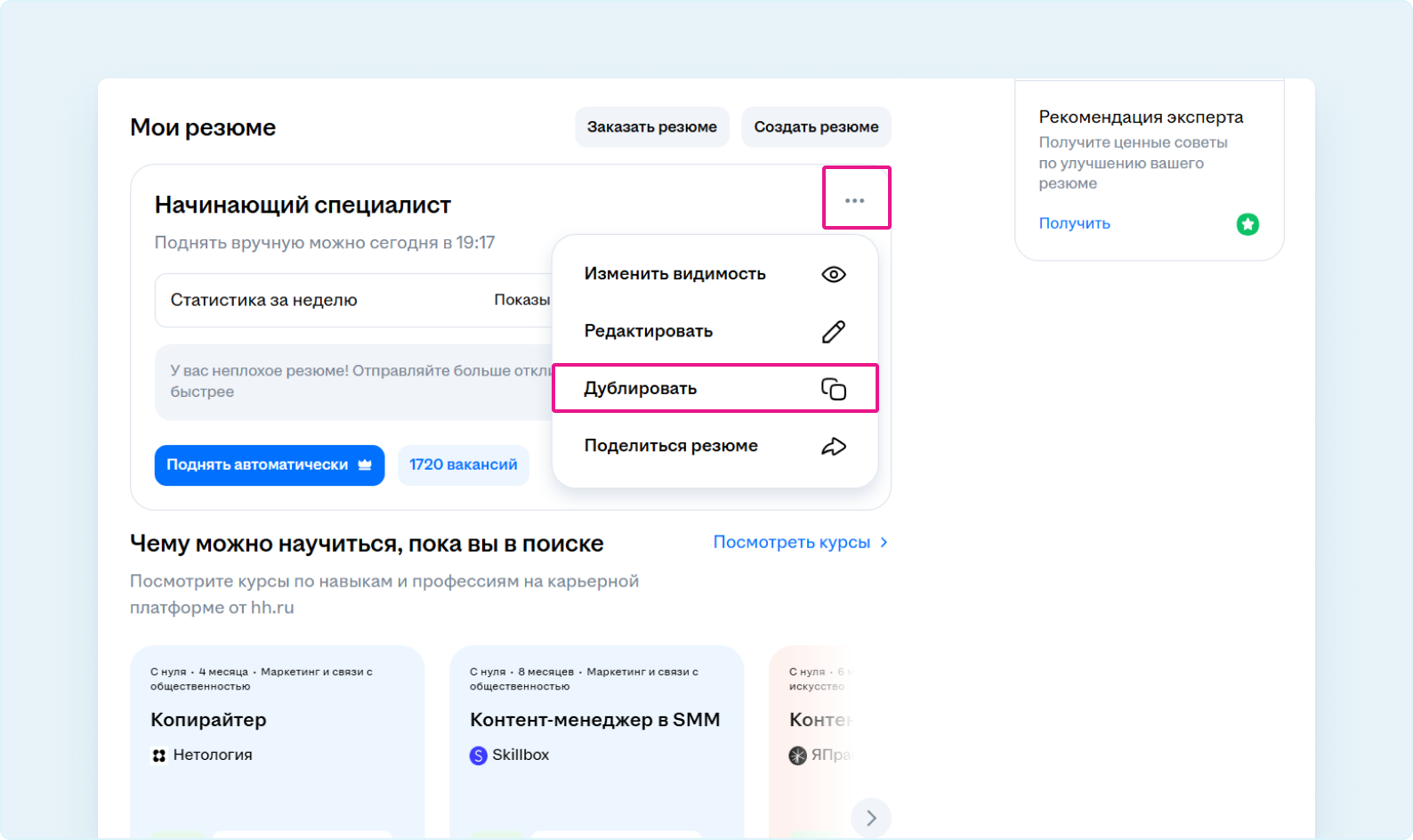Click the green star expert badge
The image size is (1413, 840).
pyautogui.click(x=1247, y=224)
